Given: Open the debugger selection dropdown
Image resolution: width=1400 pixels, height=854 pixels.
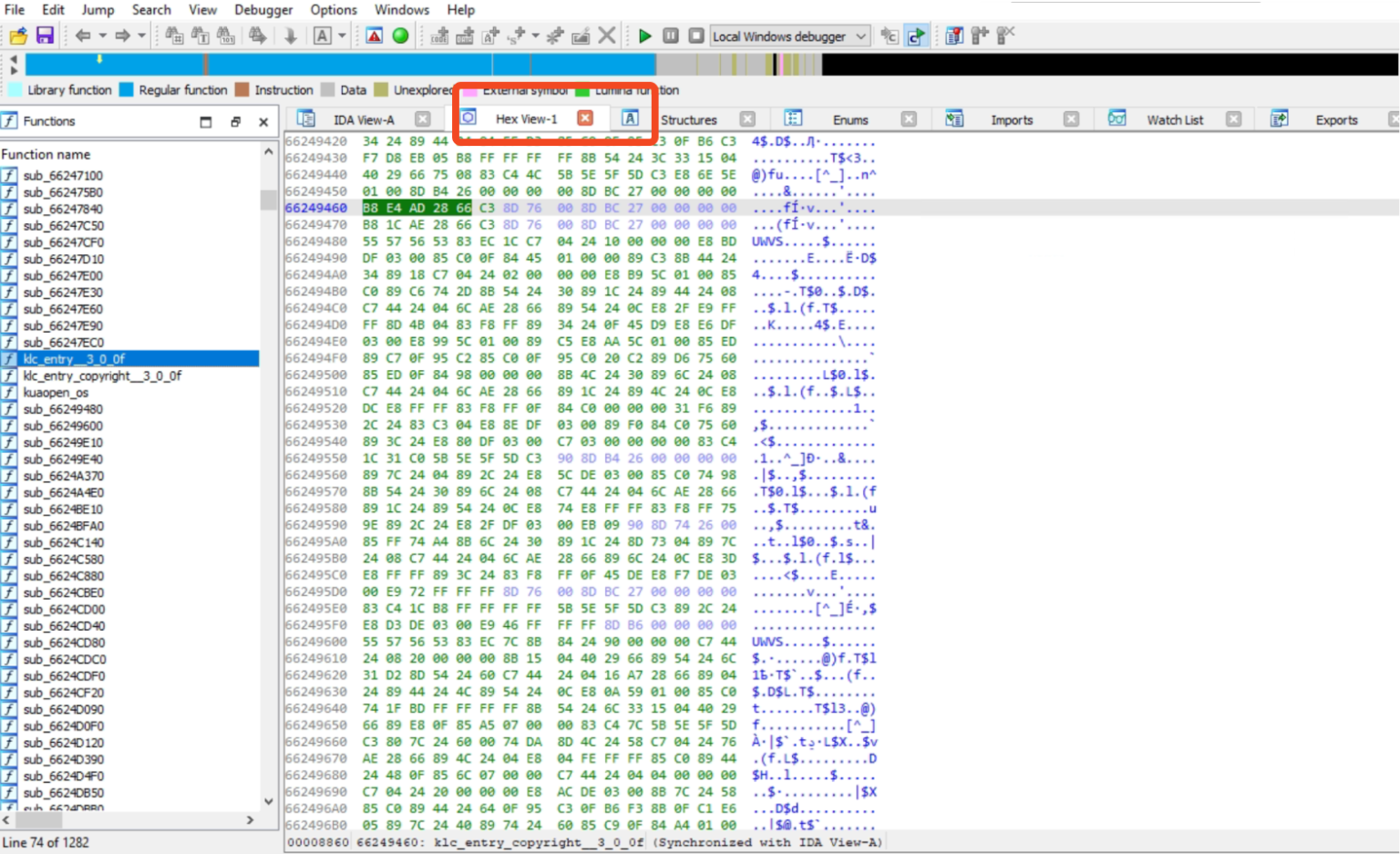Looking at the screenshot, I should point(860,36).
